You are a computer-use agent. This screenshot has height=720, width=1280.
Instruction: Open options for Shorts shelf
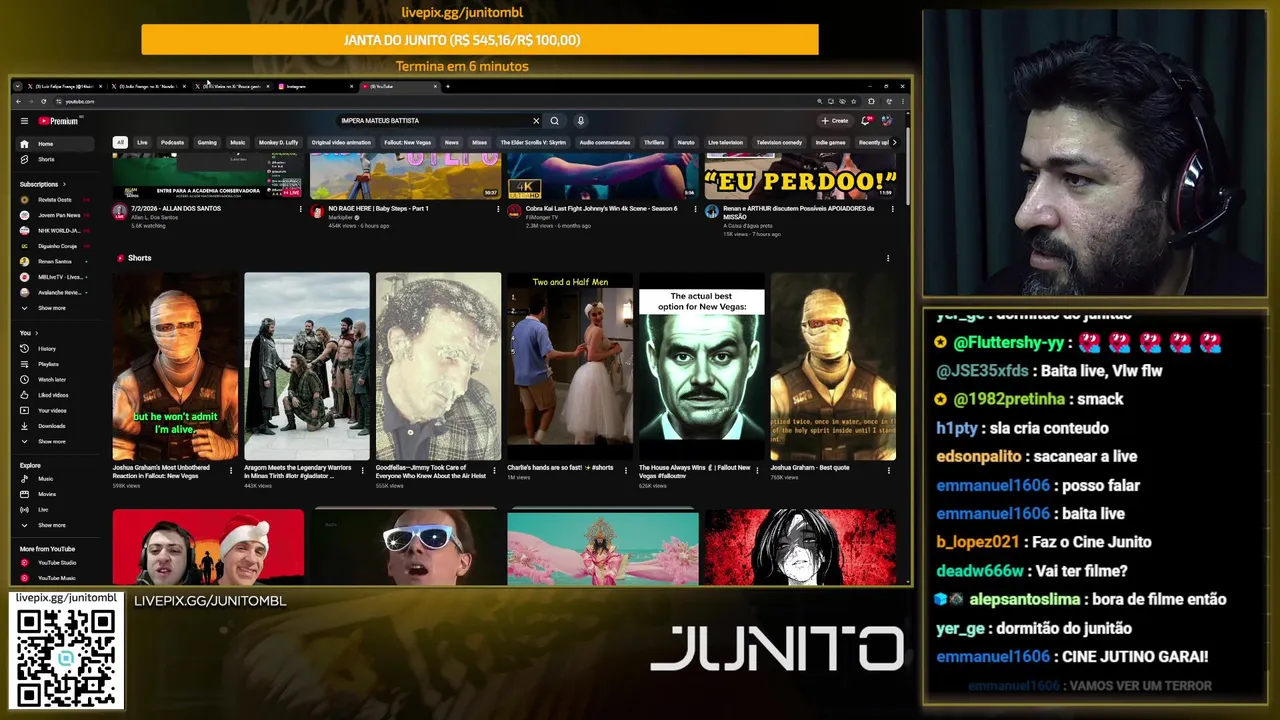pyautogui.click(x=888, y=259)
